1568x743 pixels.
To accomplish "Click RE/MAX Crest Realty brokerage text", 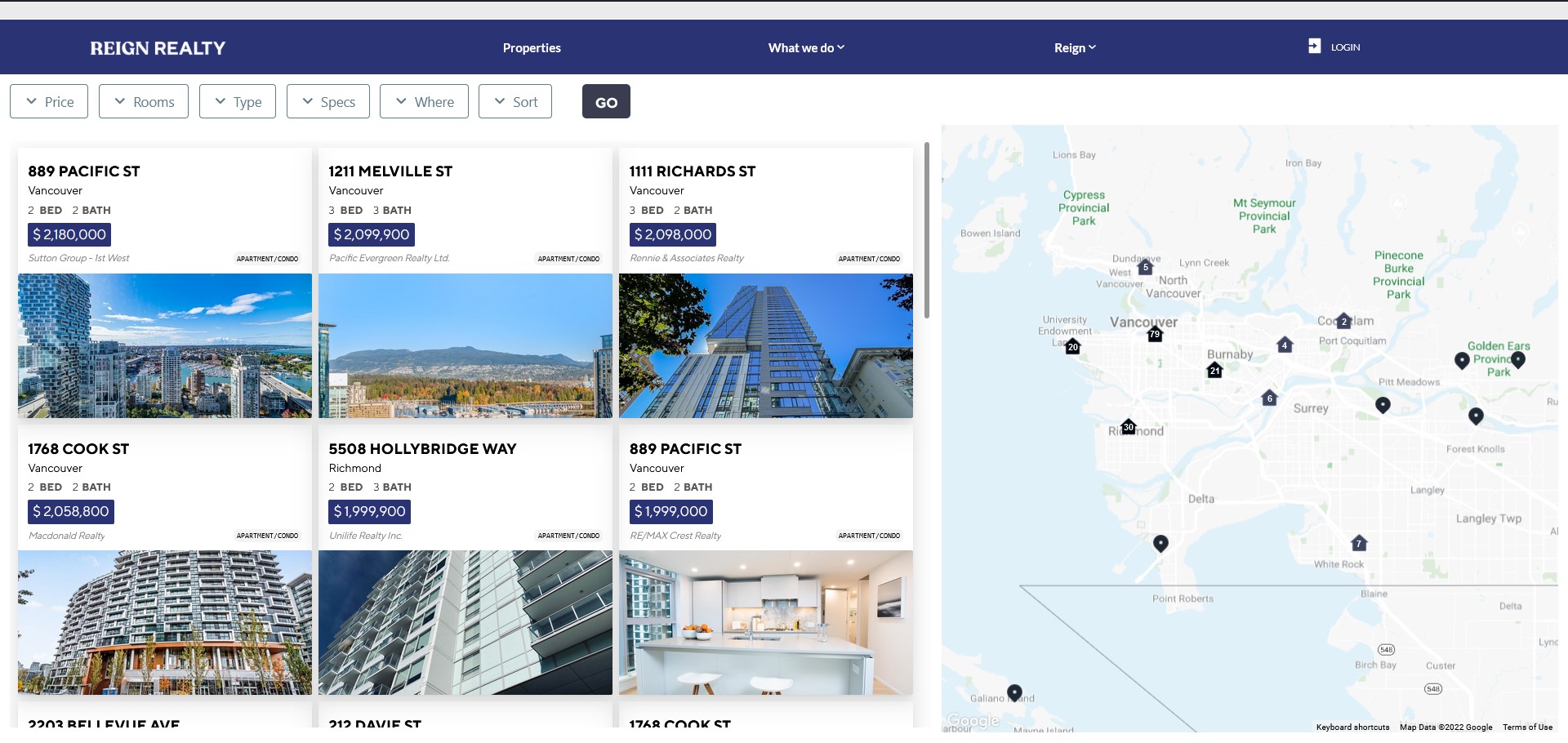I will [675, 536].
